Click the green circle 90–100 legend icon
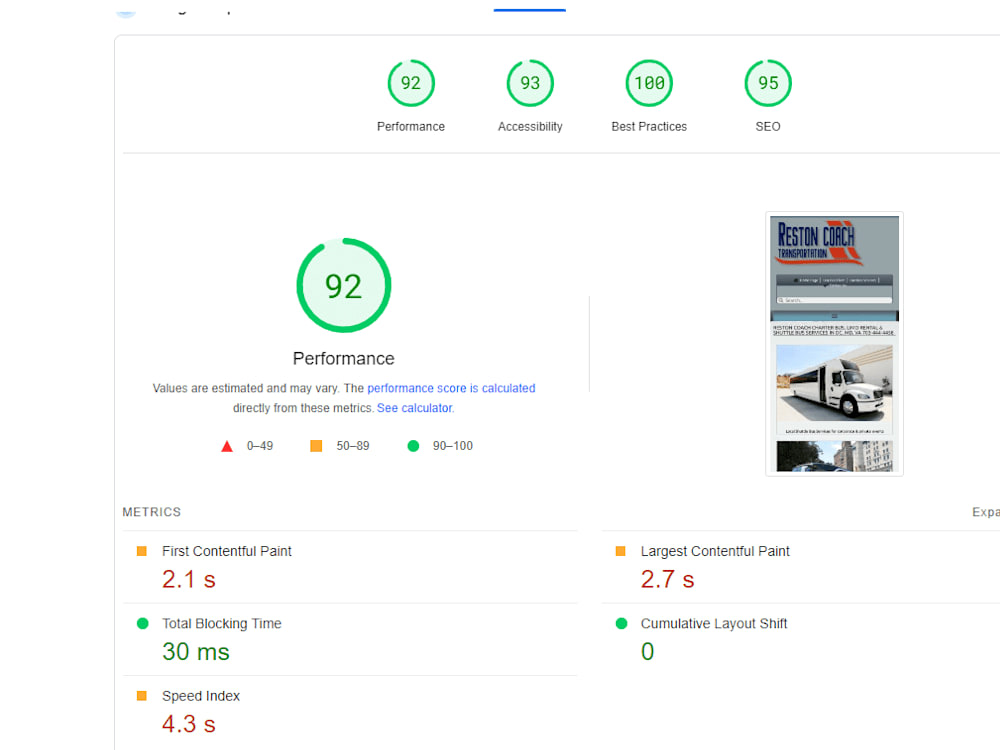 click(413, 446)
